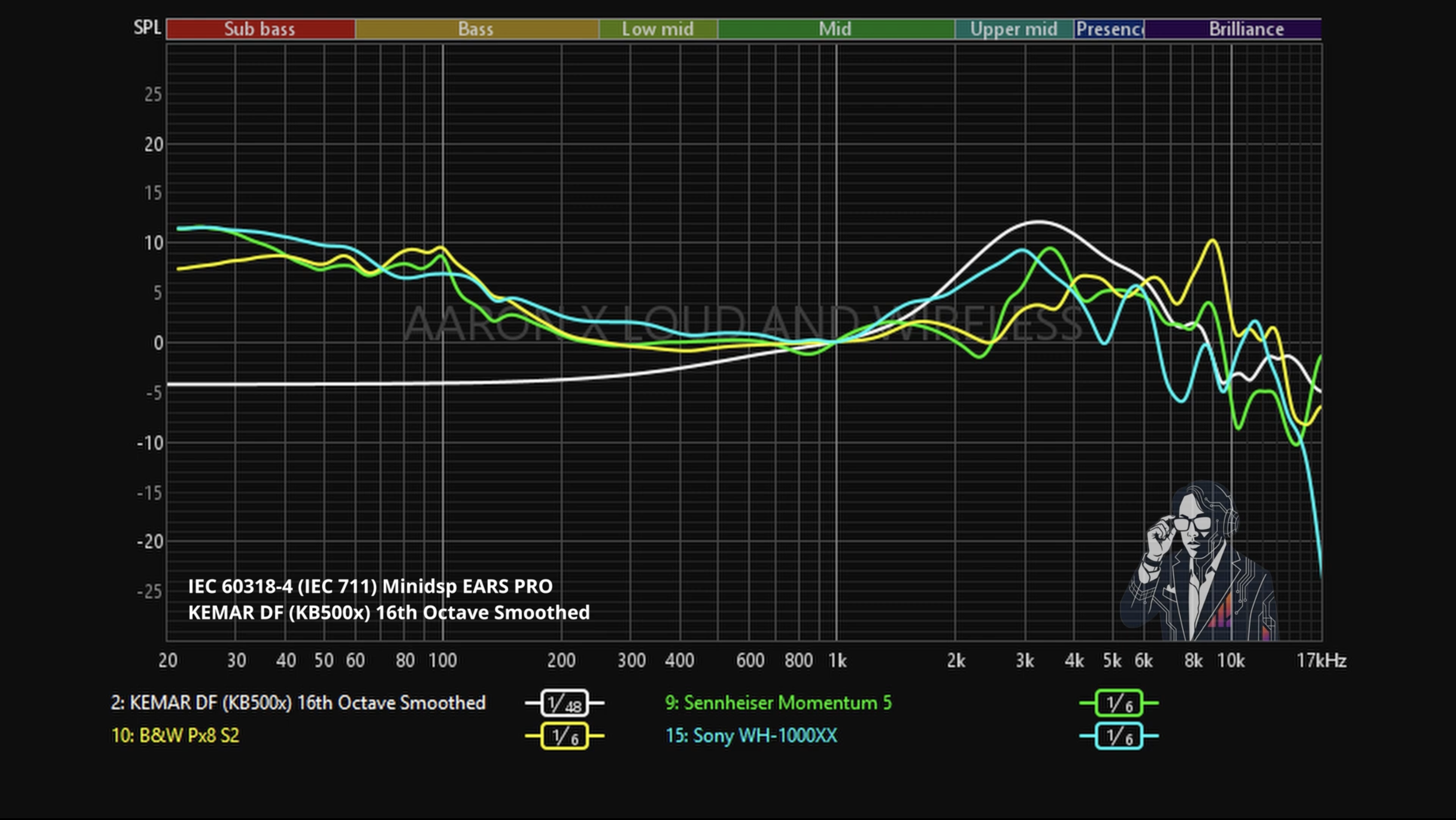Click the 20 dB mark on SPL axis
The height and width of the screenshot is (820, 1456).
click(x=153, y=144)
